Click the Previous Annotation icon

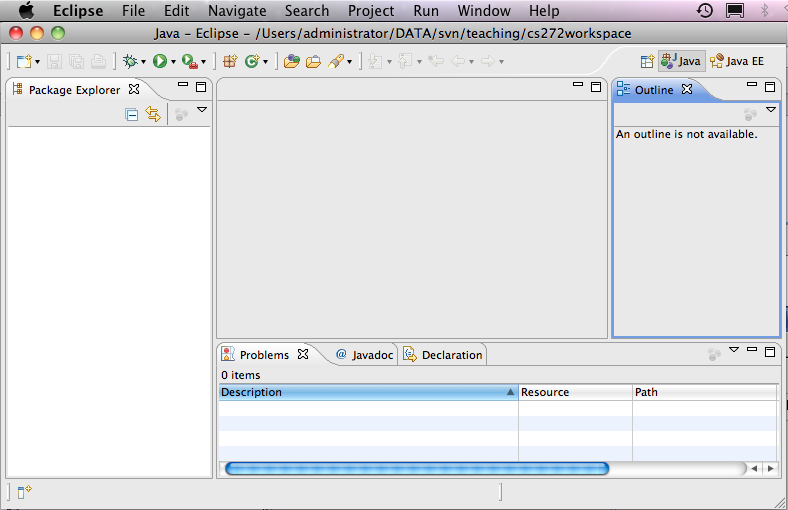[405, 61]
